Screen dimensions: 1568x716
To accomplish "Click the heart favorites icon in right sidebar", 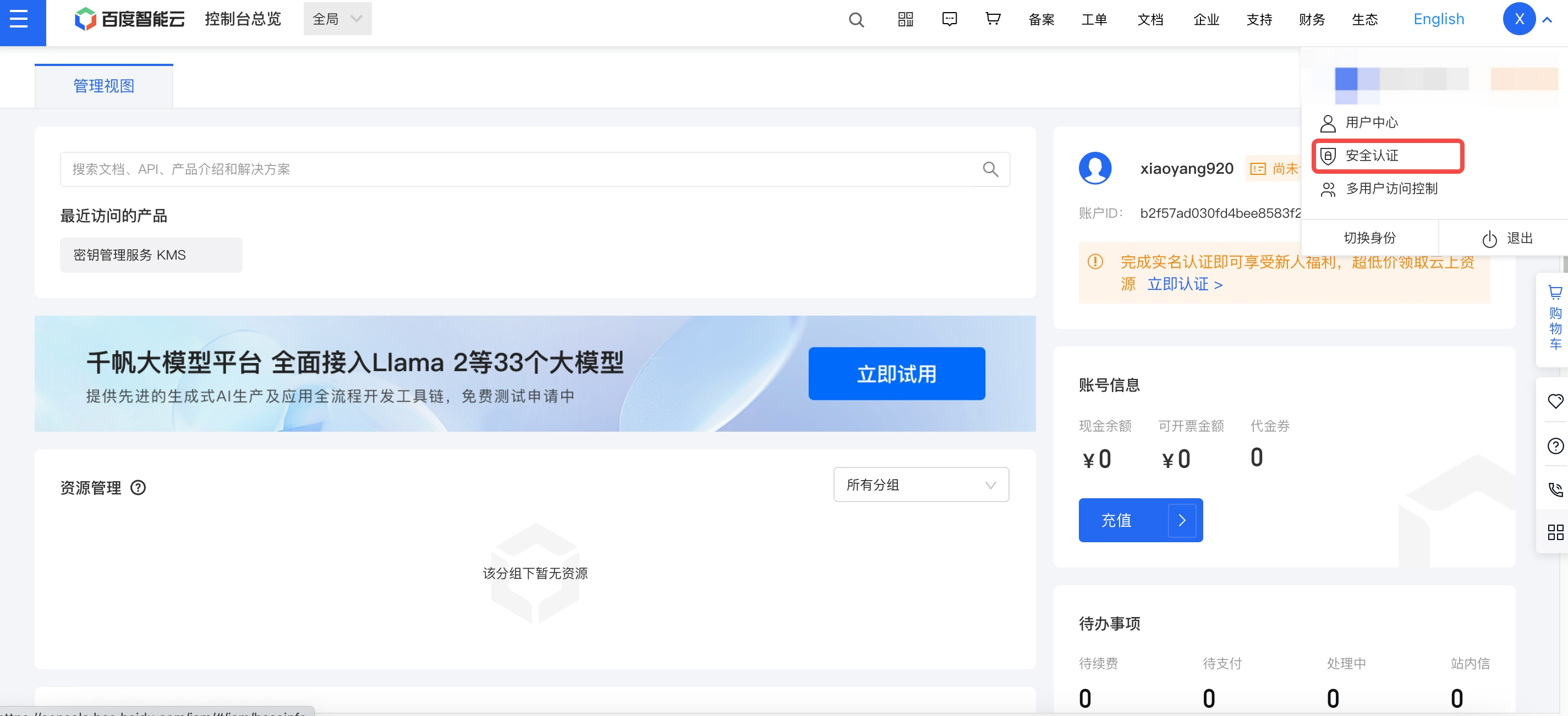I will coord(1555,401).
